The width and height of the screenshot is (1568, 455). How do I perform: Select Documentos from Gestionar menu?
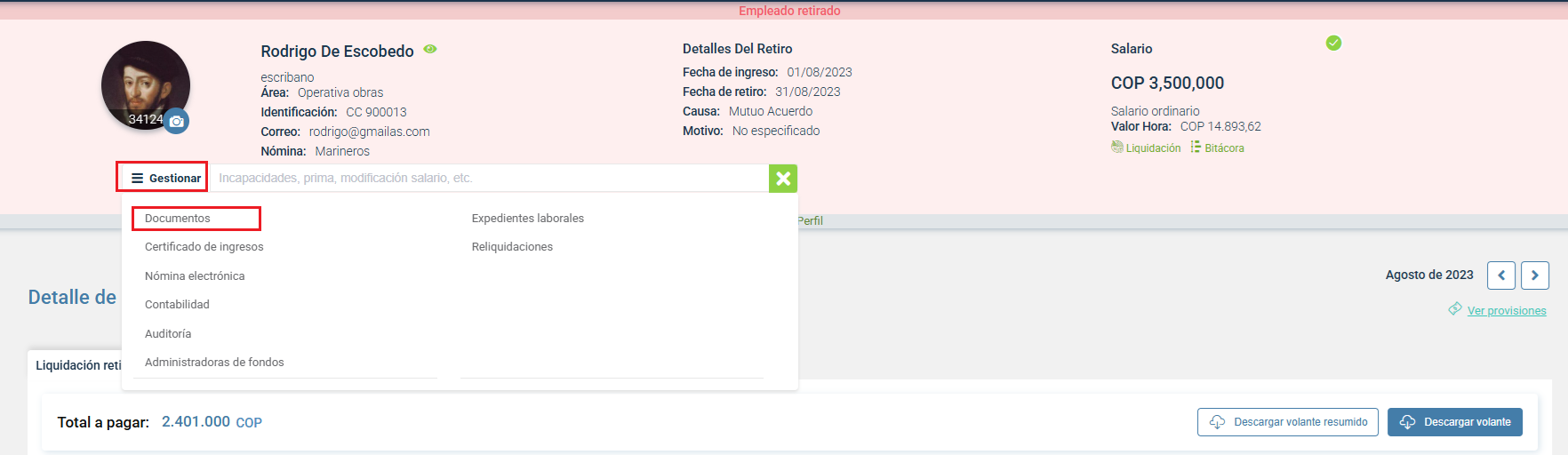pyautogui.click(x=178, y=219)
